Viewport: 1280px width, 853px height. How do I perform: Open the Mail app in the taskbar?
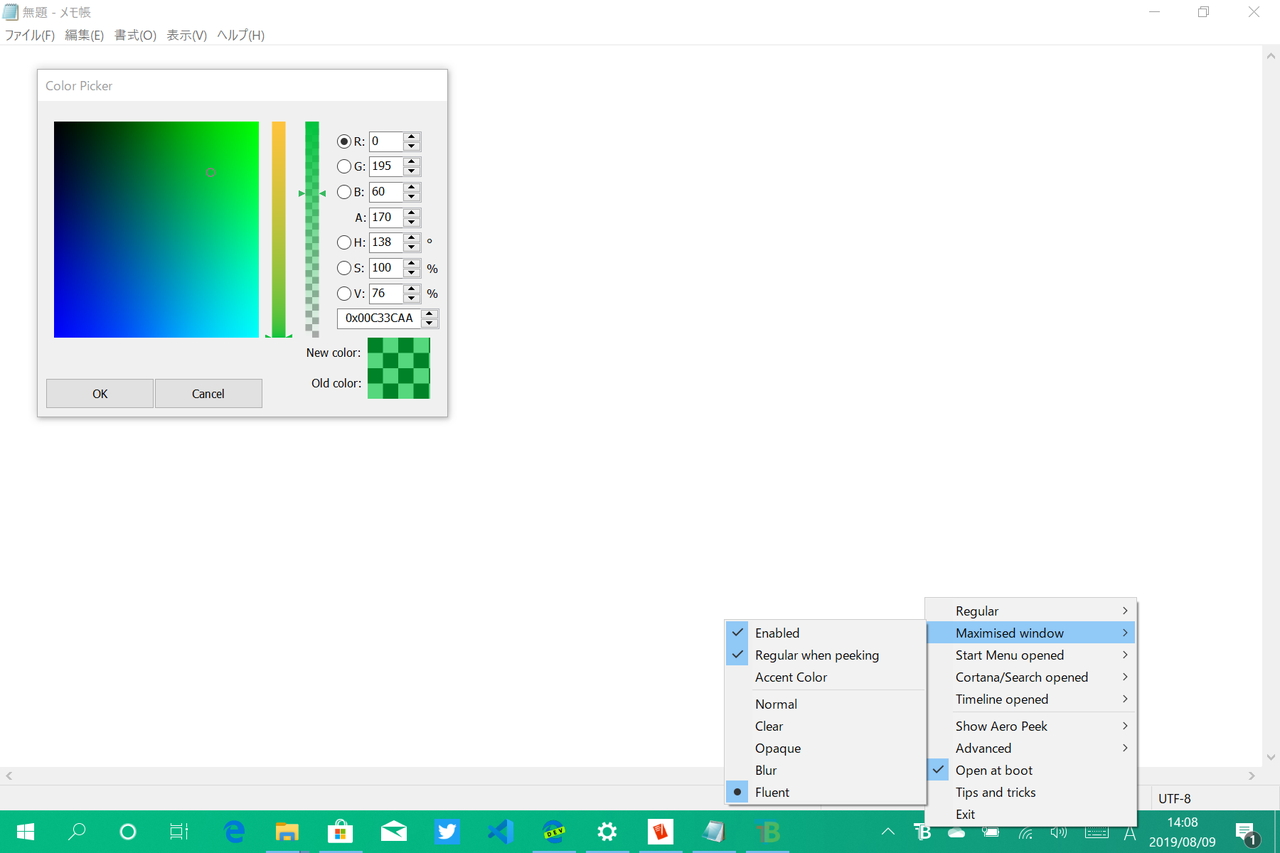click(x=394, y=831)
